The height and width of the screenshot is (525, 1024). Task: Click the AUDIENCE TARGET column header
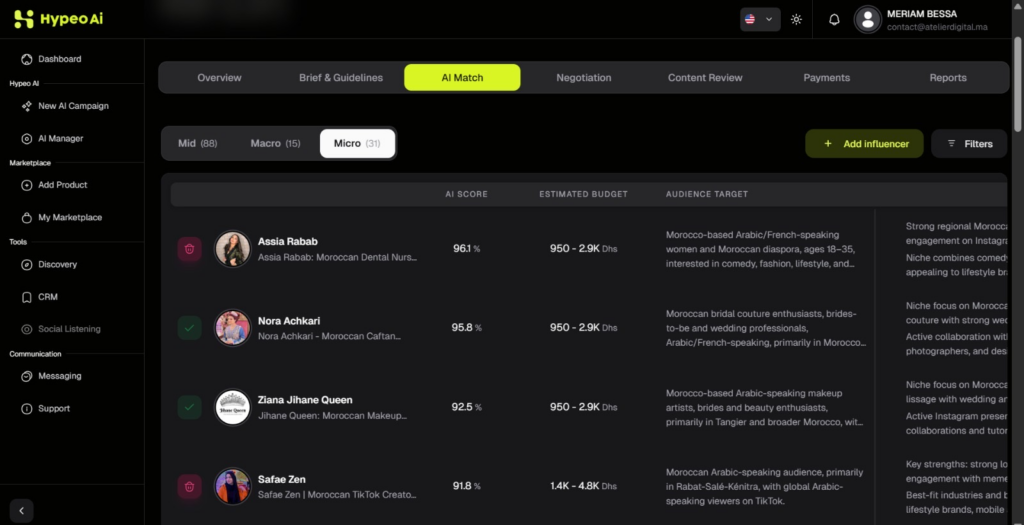click(x=707, y=195)
